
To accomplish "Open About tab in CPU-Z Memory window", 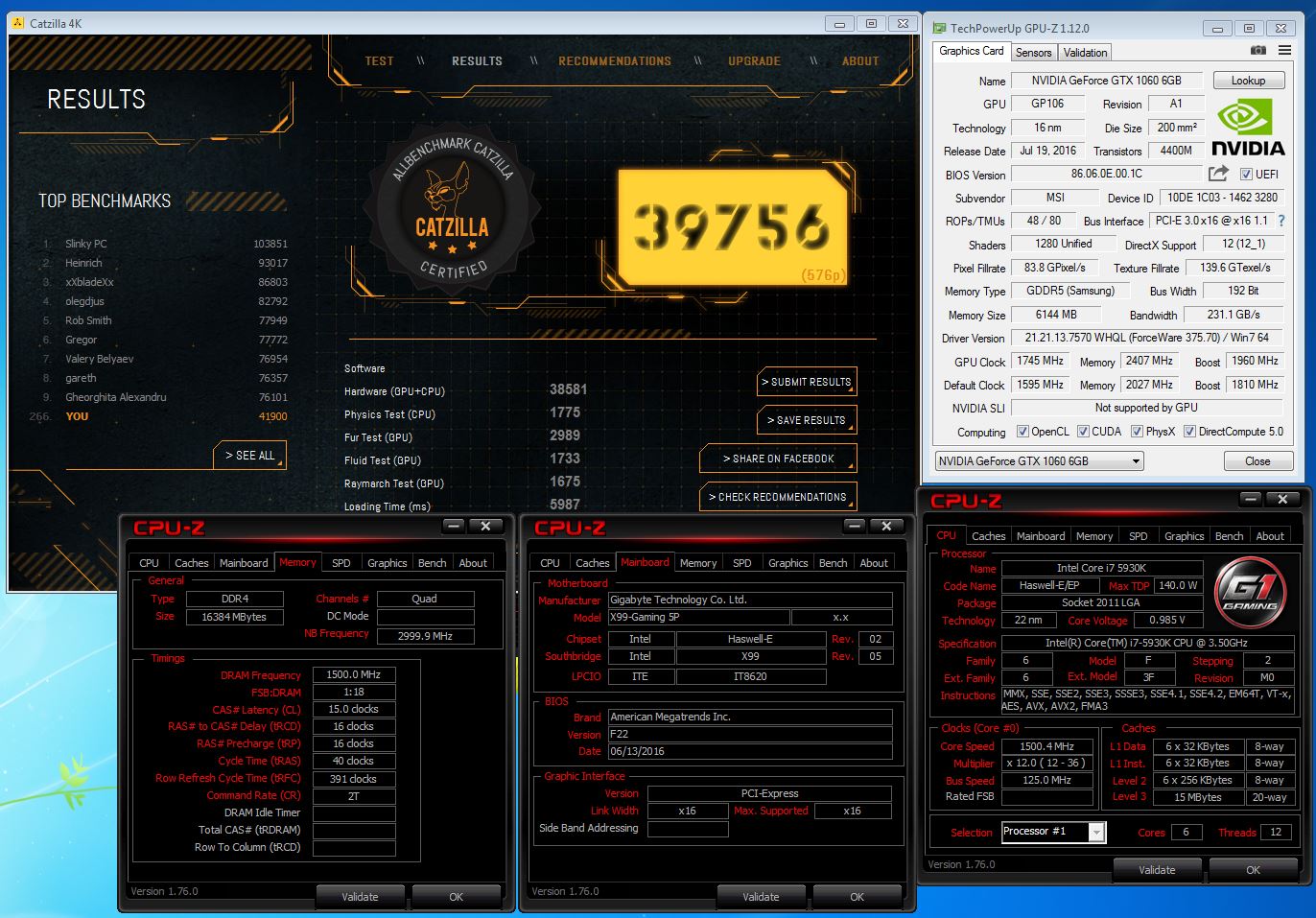I will (x=473, y=563).
